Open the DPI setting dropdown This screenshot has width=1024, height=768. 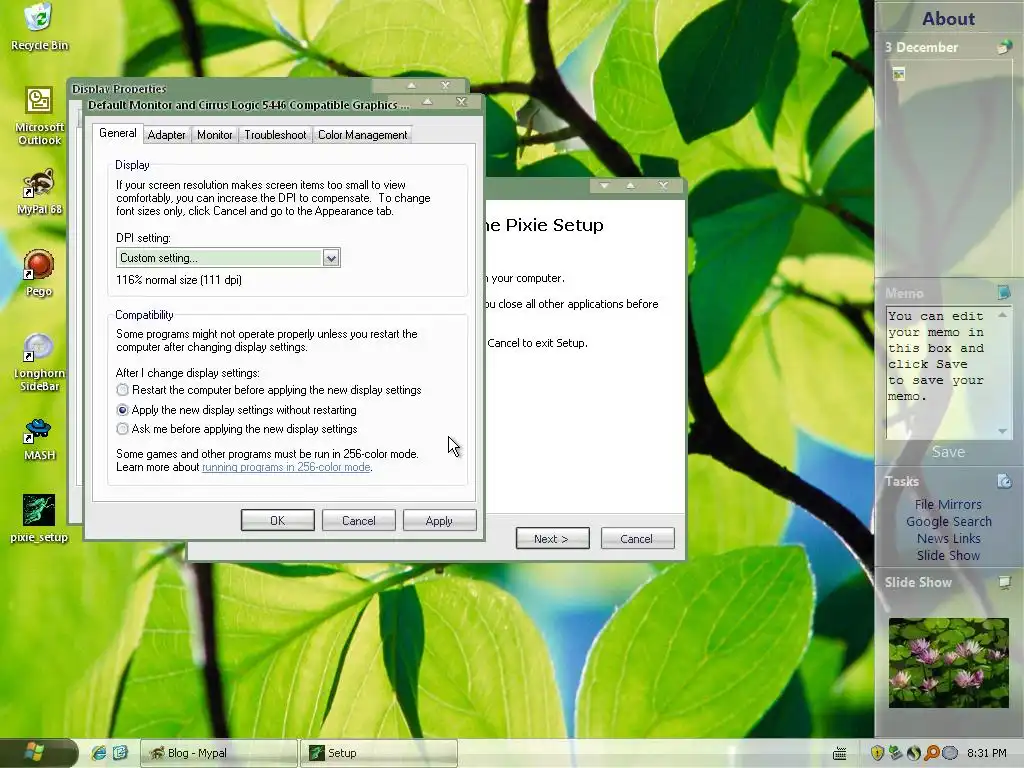tap(330, 258)
